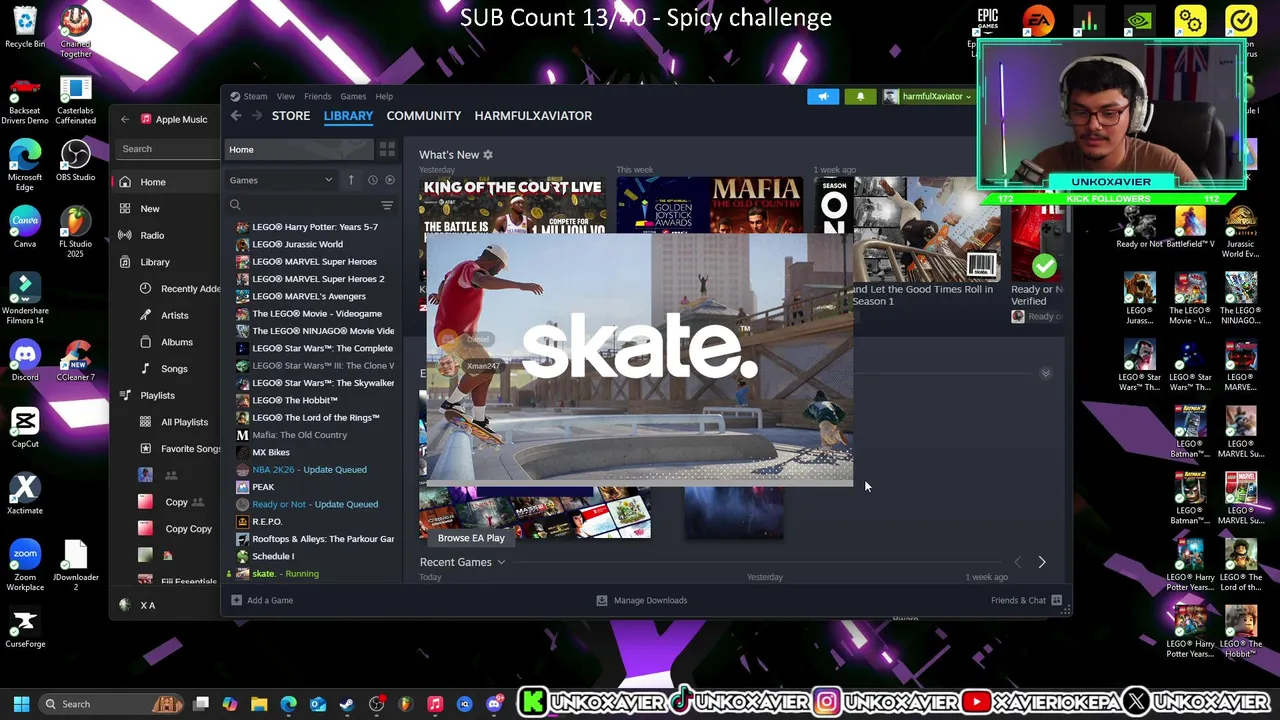
Task: Select R.E.P.O. in the game list
Action: pyautogui.click(x=267, y=522)
